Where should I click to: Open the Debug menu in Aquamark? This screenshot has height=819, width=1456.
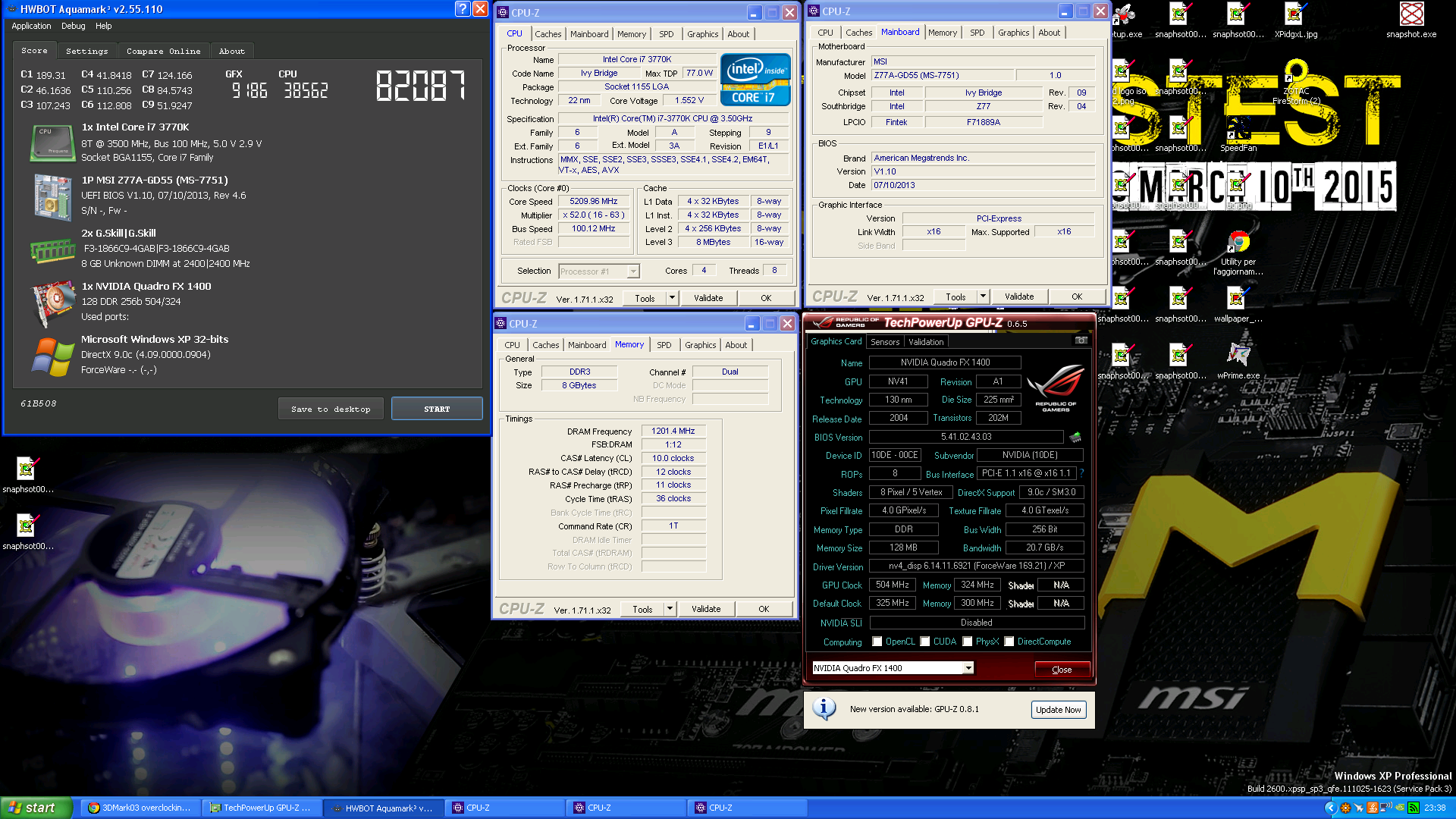coord(74,26)
